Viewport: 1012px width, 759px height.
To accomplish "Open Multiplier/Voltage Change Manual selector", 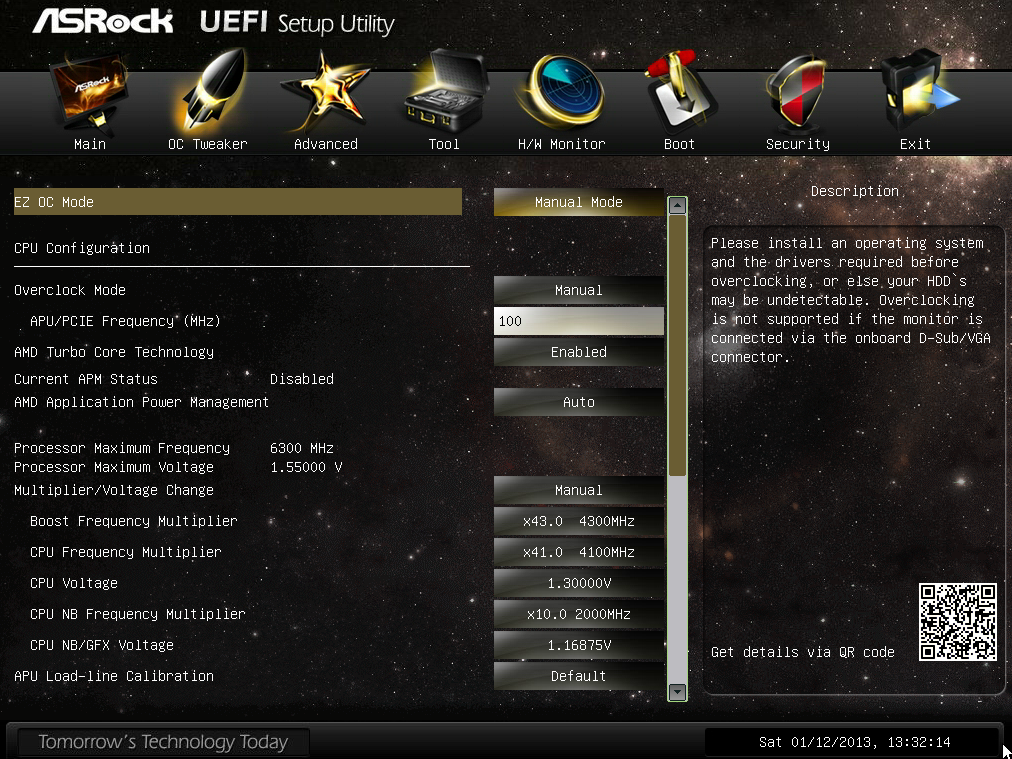I will point(579,491).
